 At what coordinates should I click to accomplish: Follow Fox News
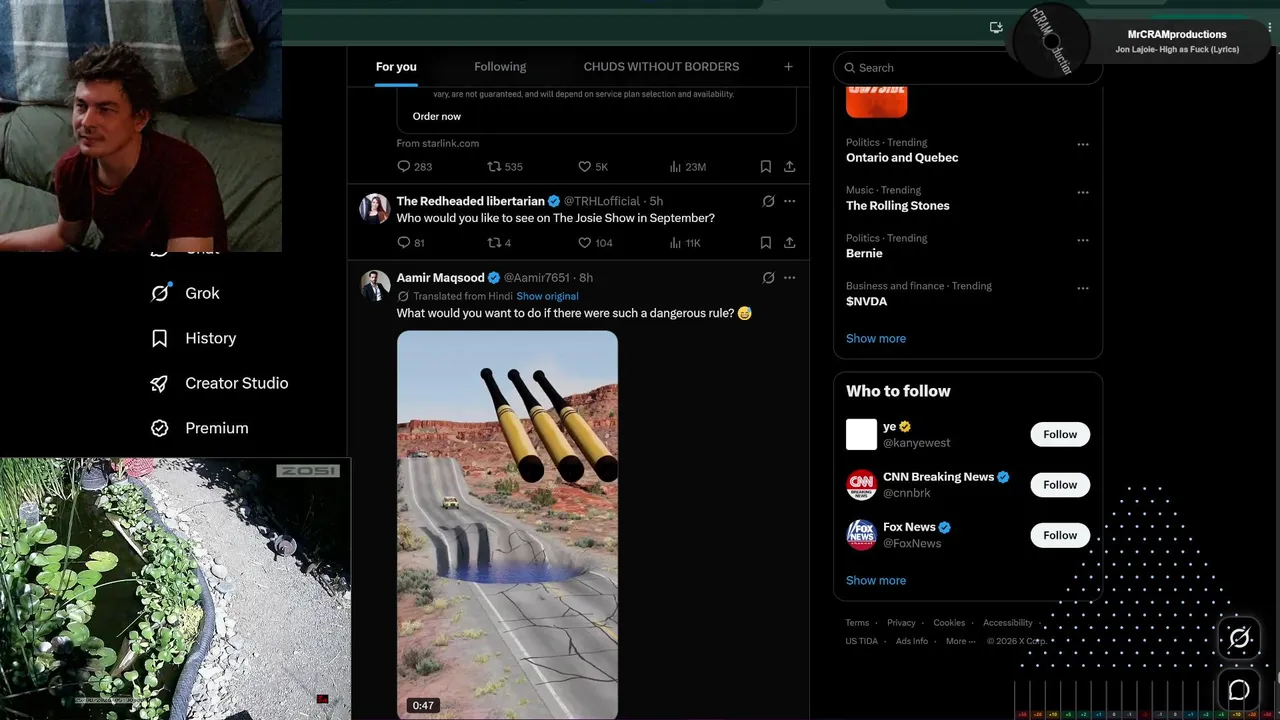point(1060,535)
